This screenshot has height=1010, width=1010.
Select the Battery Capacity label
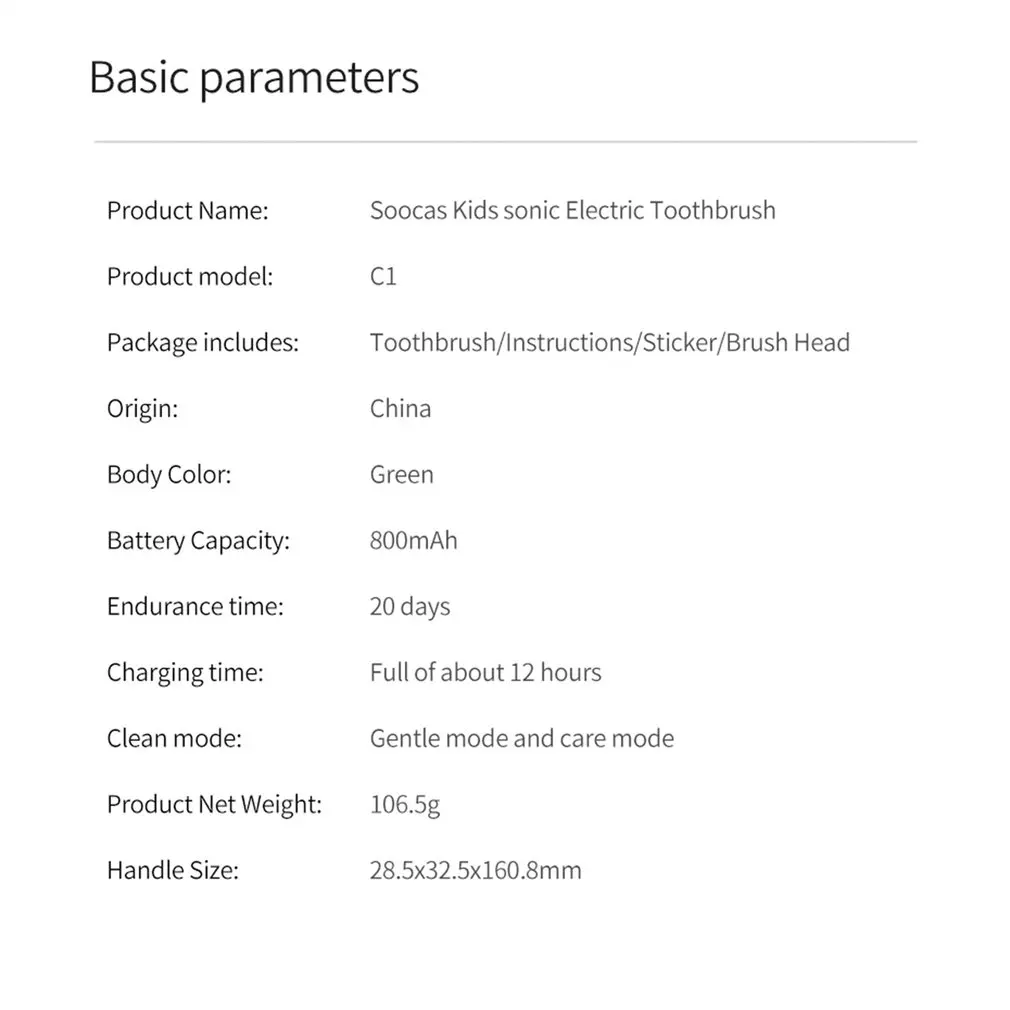coord(198,541)
